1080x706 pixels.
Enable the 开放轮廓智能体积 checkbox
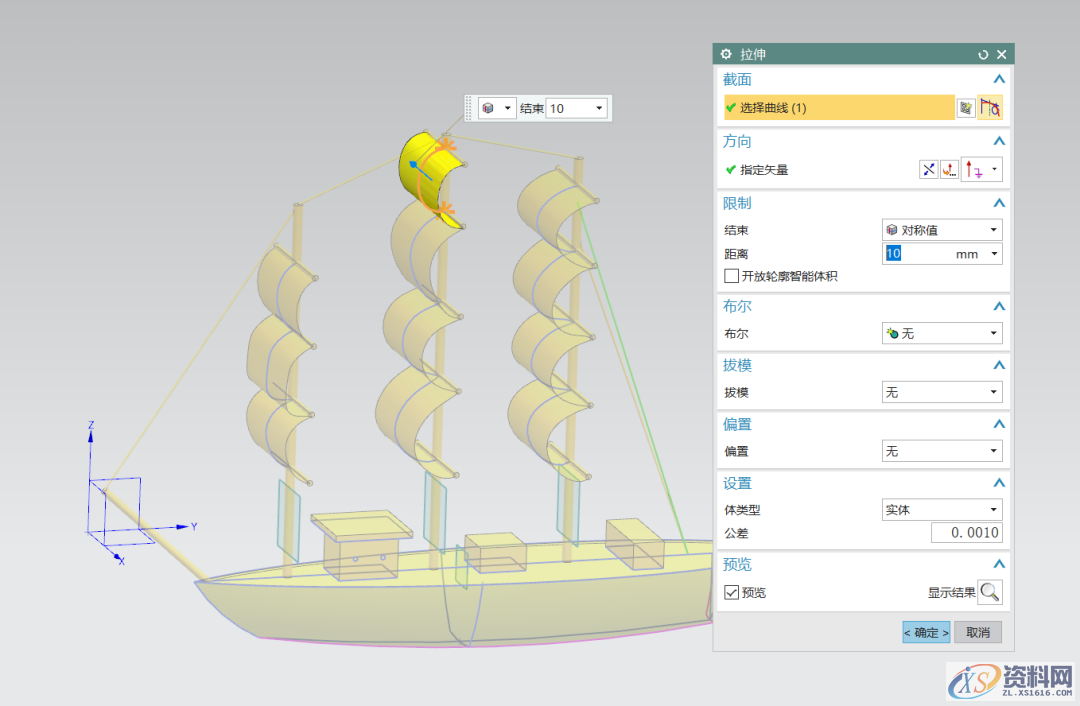tap(732, 276)
